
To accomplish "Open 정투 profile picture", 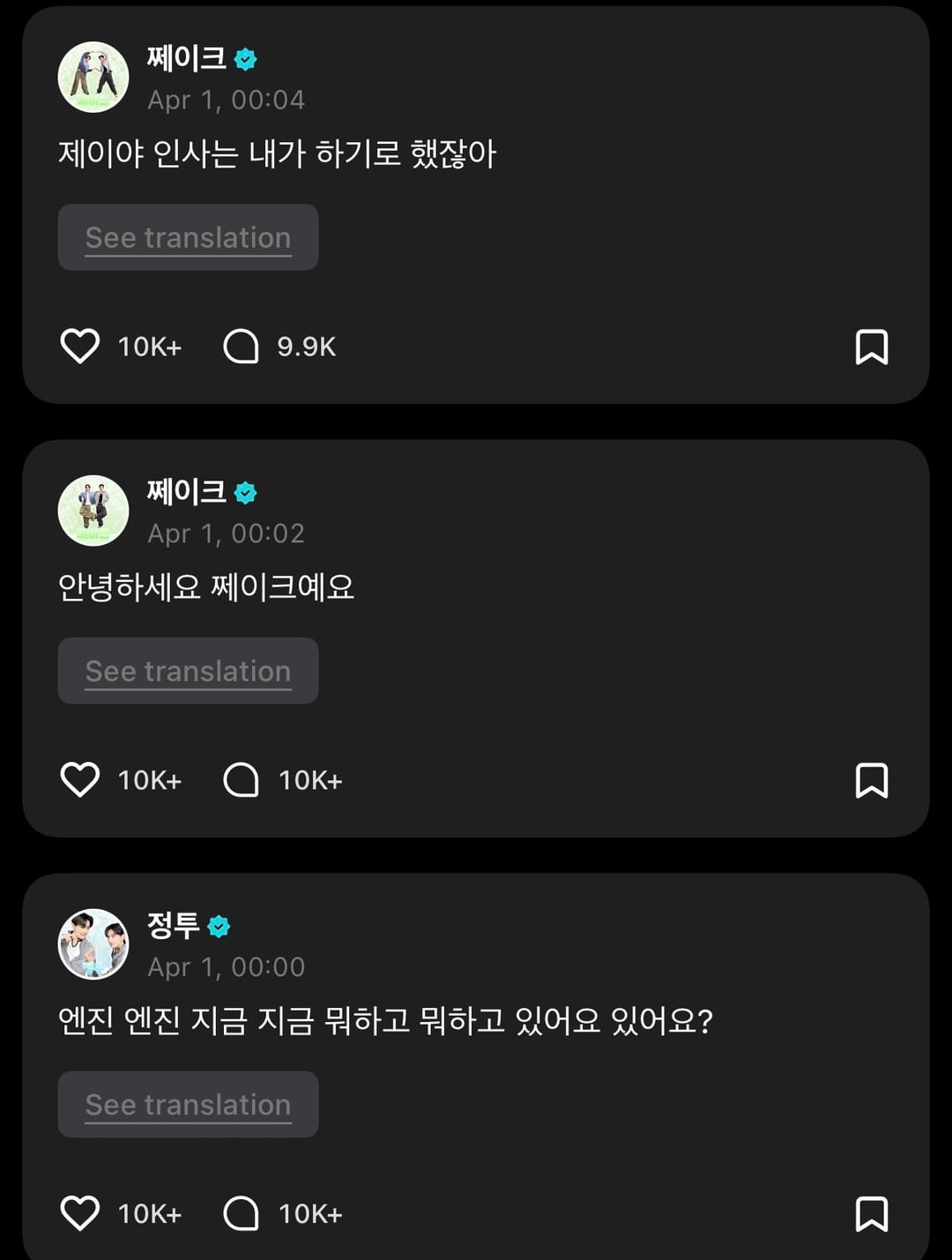I will pos(93,944).
